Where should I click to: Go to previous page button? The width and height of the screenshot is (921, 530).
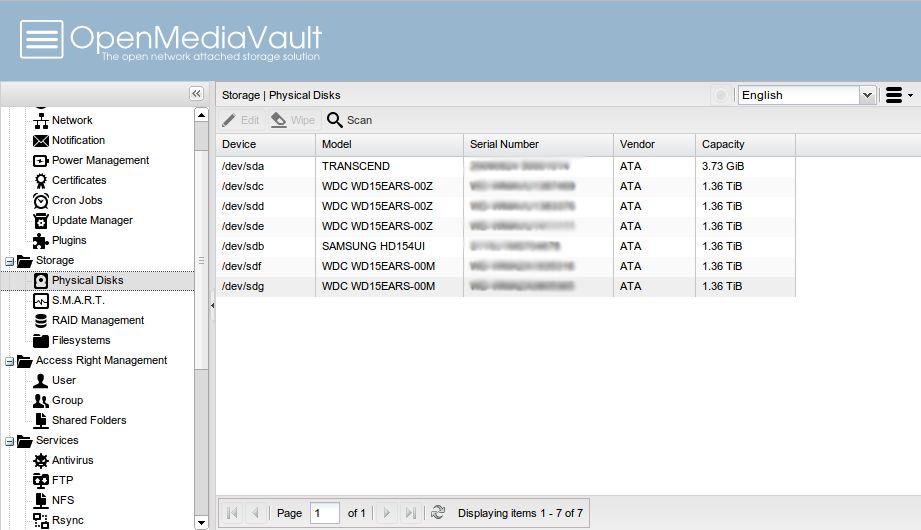tap(255, 513)
